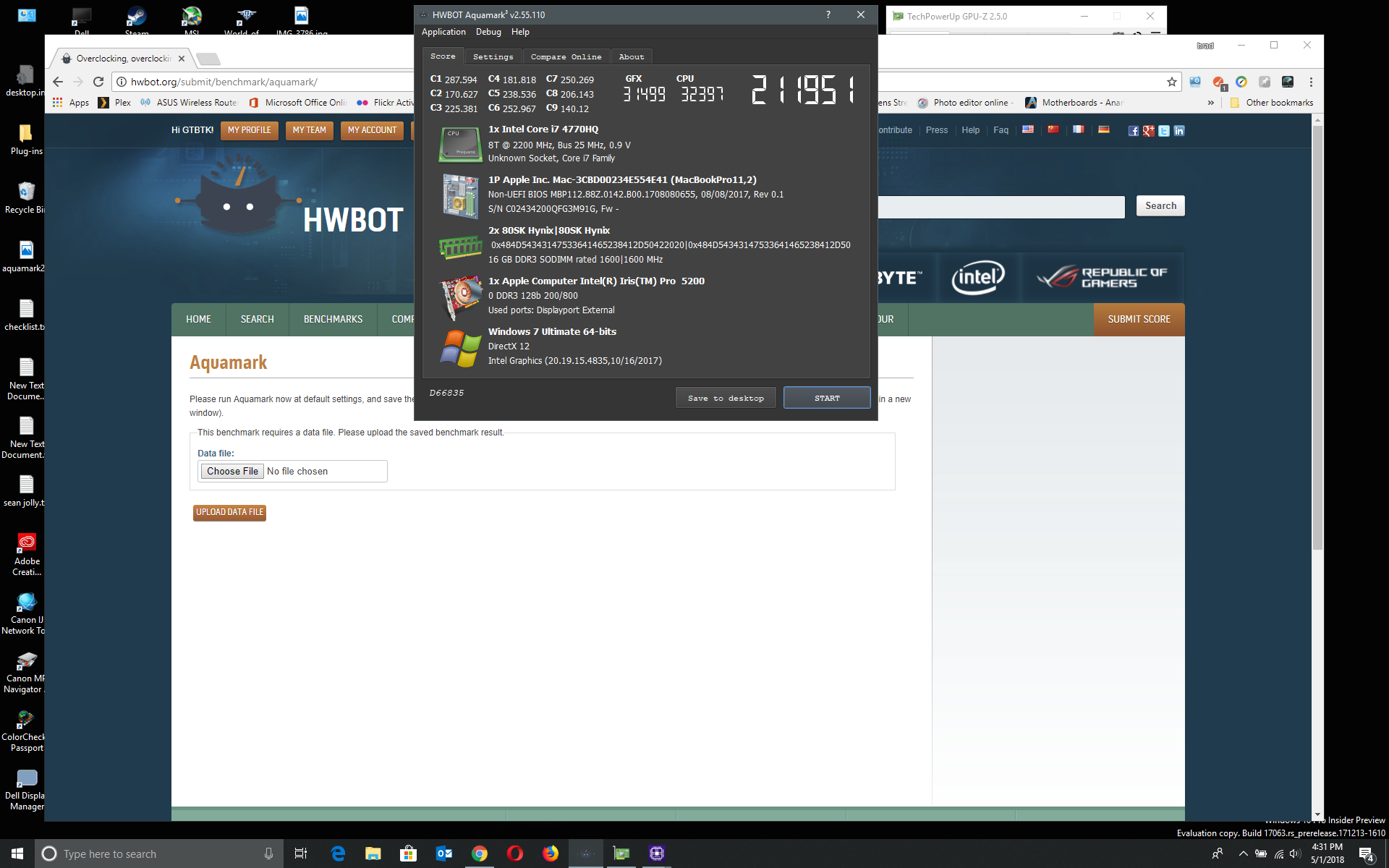
Task: Open the Chrome three-dot menu
Action: [x=1310, y=82]
